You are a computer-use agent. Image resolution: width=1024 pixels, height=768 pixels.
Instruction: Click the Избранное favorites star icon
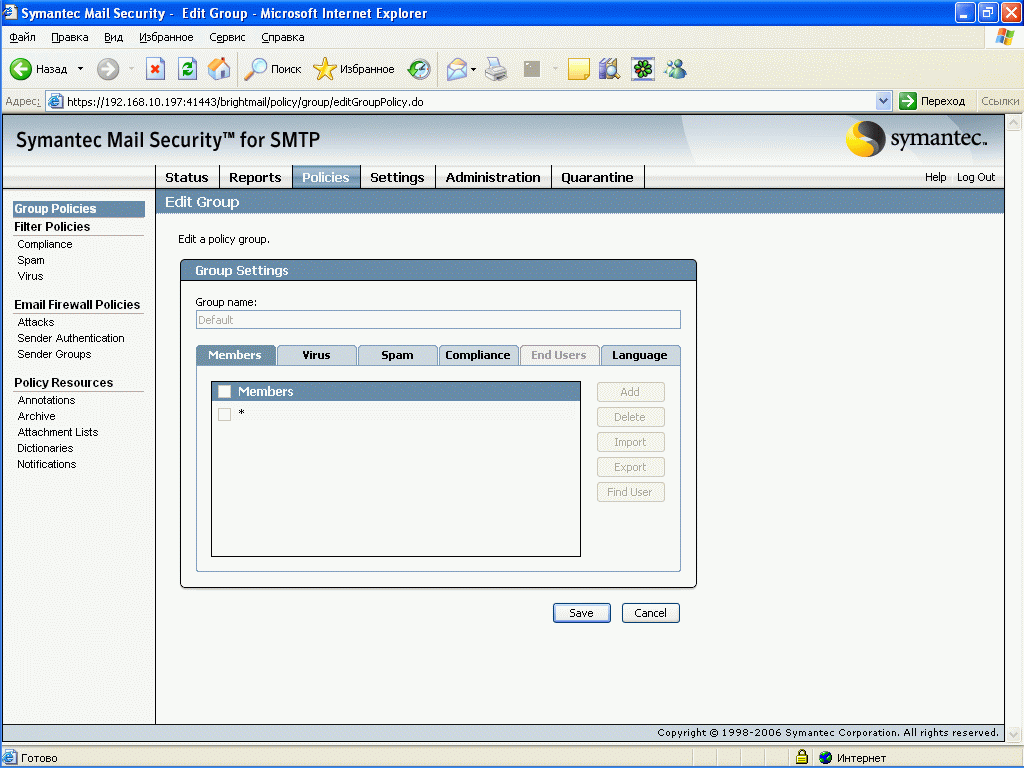click(326, 69)
